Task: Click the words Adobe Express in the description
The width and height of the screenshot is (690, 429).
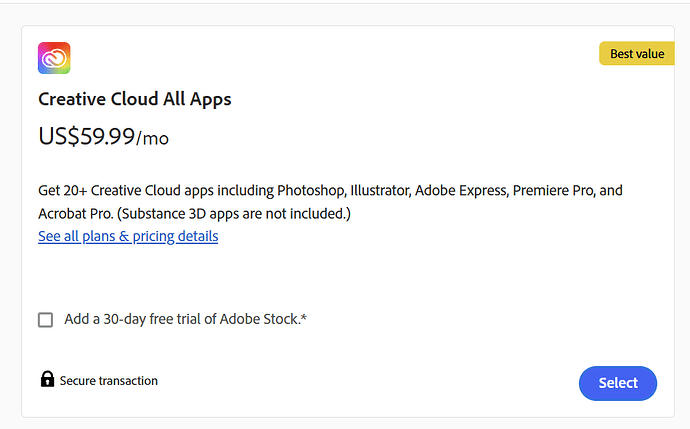Action: [x=462, y=191]
